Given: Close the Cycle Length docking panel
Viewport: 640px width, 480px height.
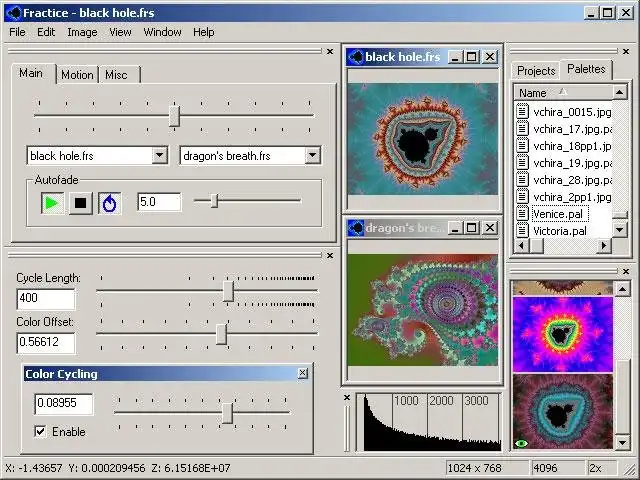Looking at the screenshot, I should [x=330, y=256].
